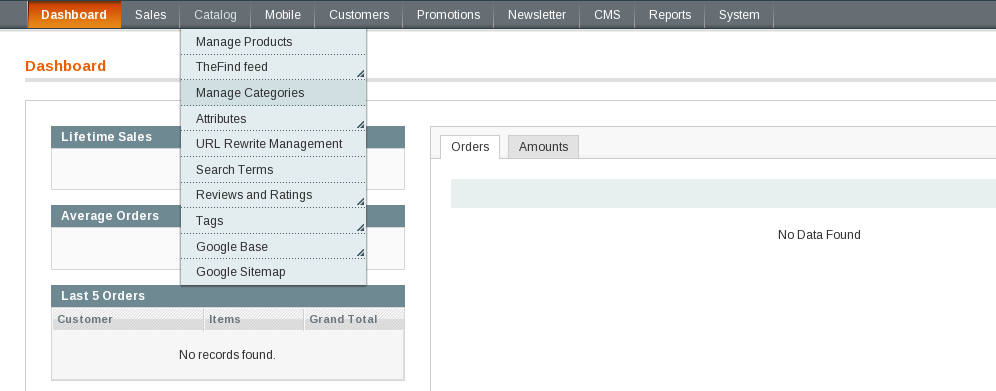Expand the Google Base submenu arrow
Viewport: 996px width, 391px height.
(x=360, y=253)
